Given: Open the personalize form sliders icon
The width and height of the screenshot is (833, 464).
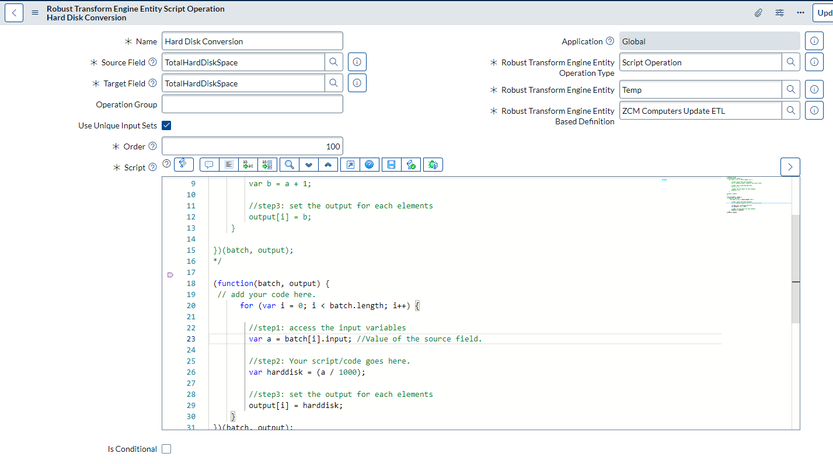Looking at the screenshot, I should [x=779, y=13].
